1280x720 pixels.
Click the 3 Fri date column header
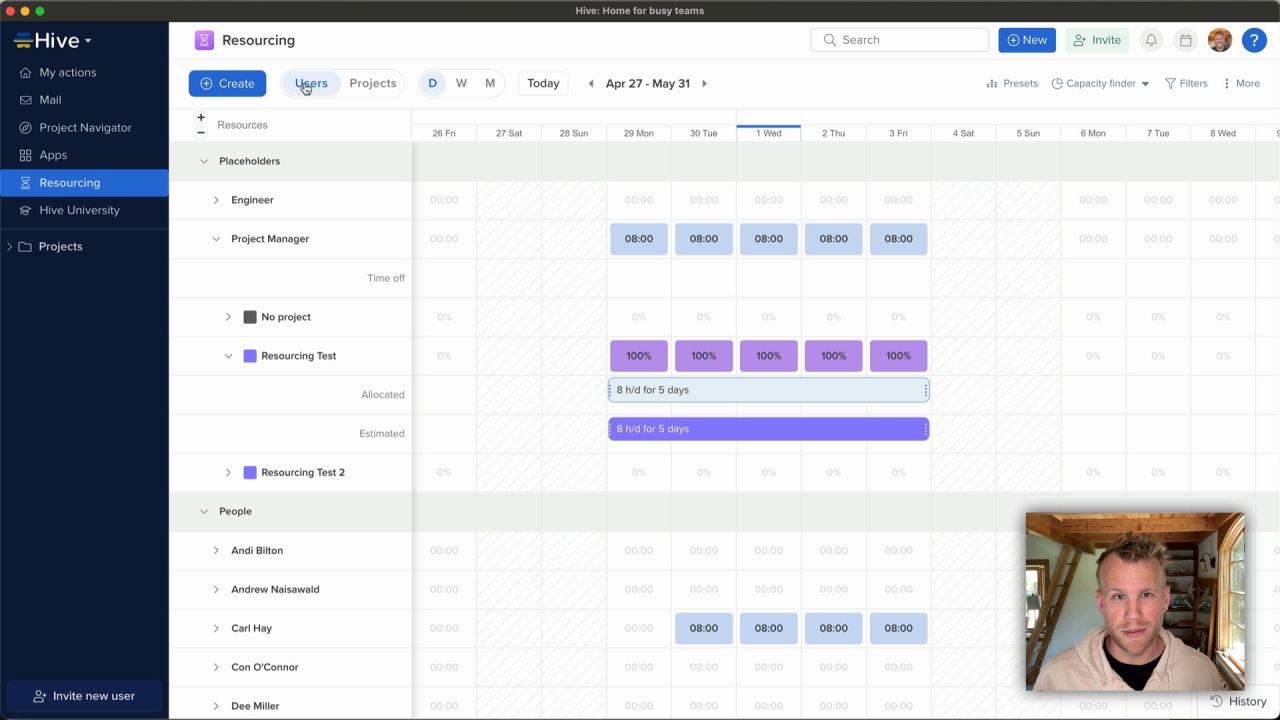pos(898,133)
